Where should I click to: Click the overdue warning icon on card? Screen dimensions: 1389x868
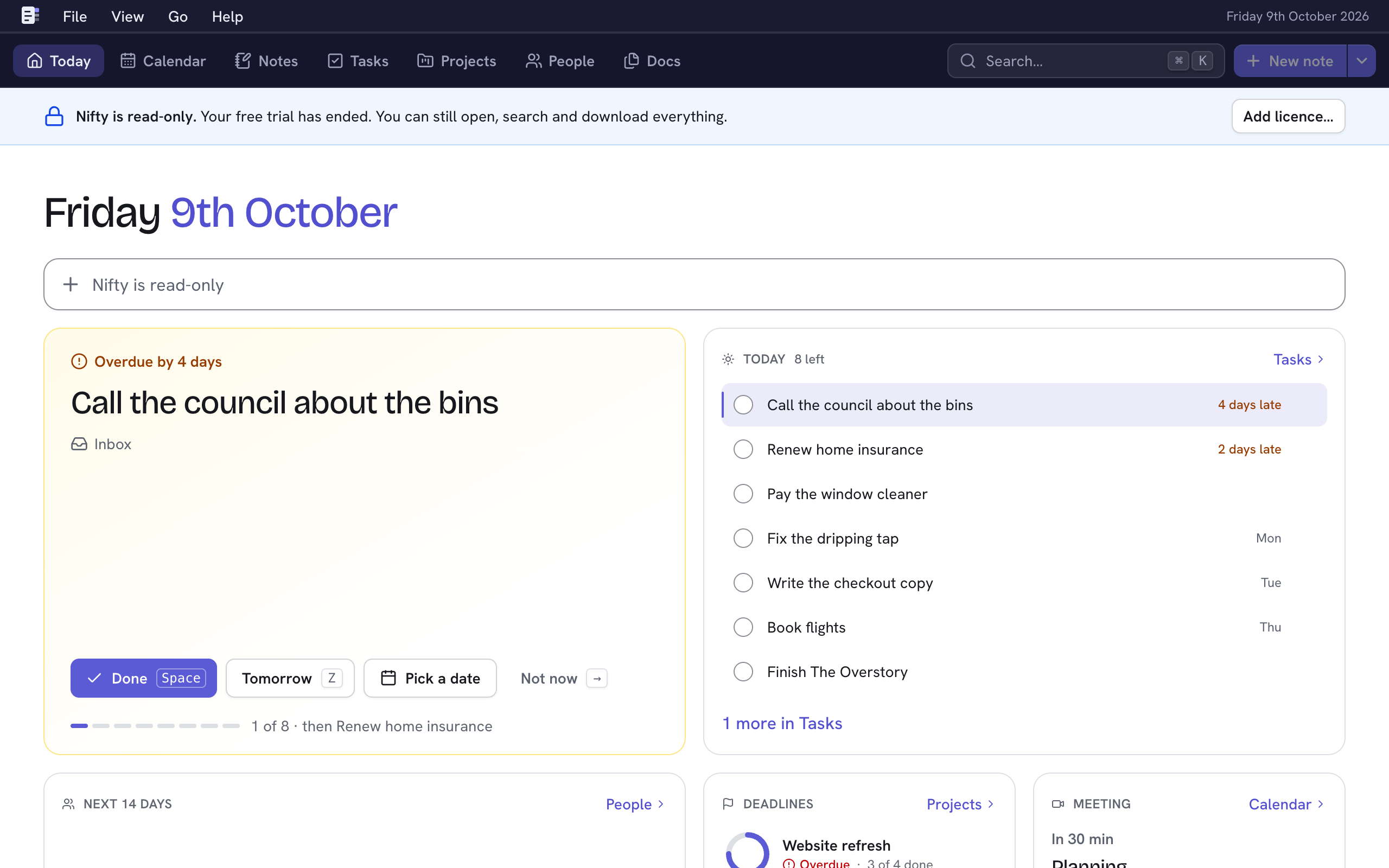pos(79,361)
